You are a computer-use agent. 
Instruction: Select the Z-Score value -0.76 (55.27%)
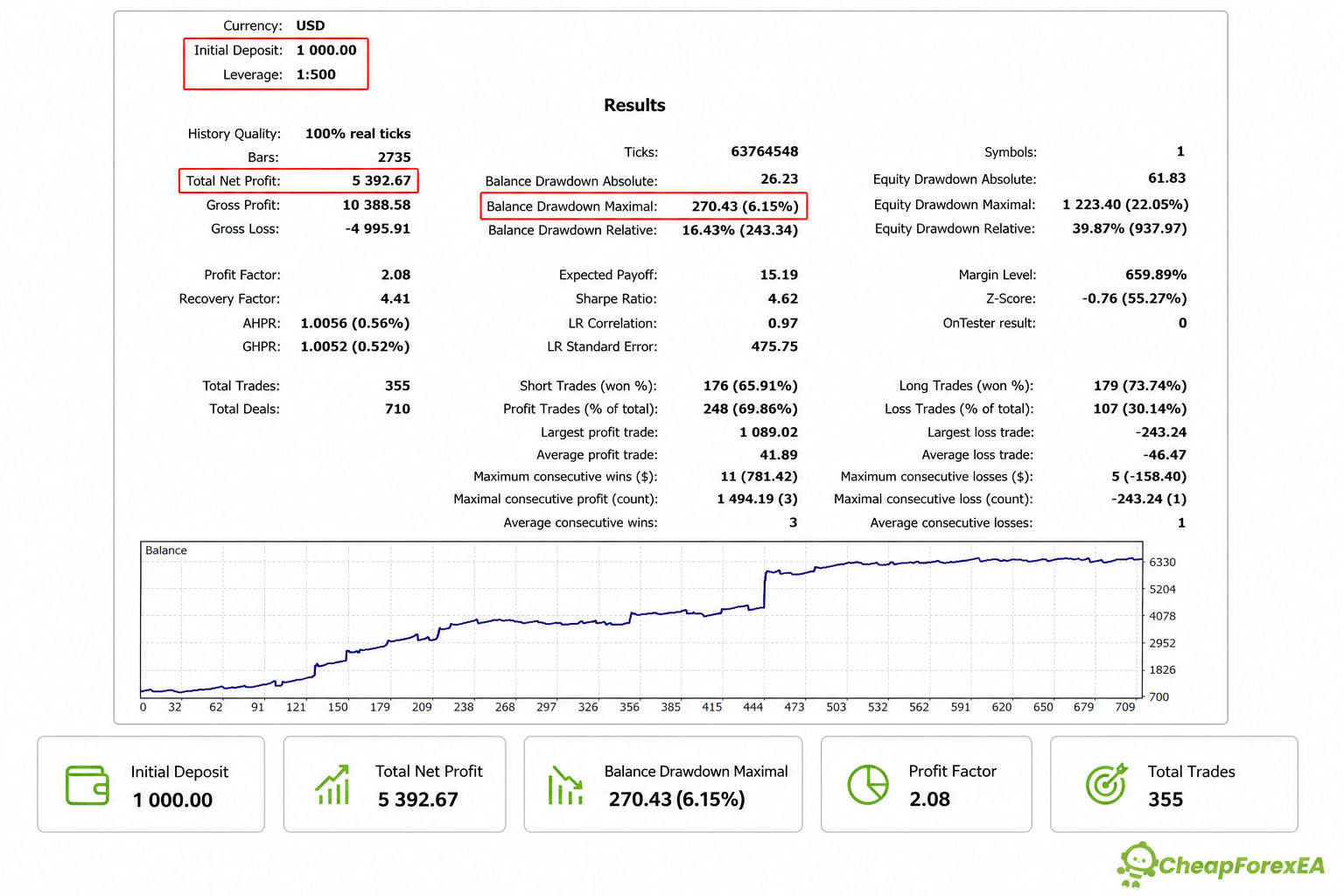click(x=1134, y=298)
